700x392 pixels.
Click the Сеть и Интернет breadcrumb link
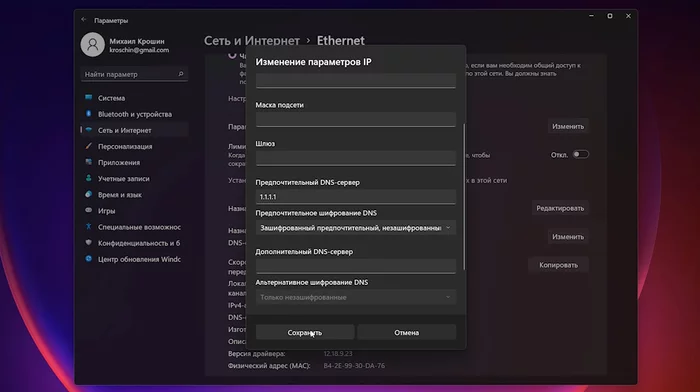click(252, 41)
